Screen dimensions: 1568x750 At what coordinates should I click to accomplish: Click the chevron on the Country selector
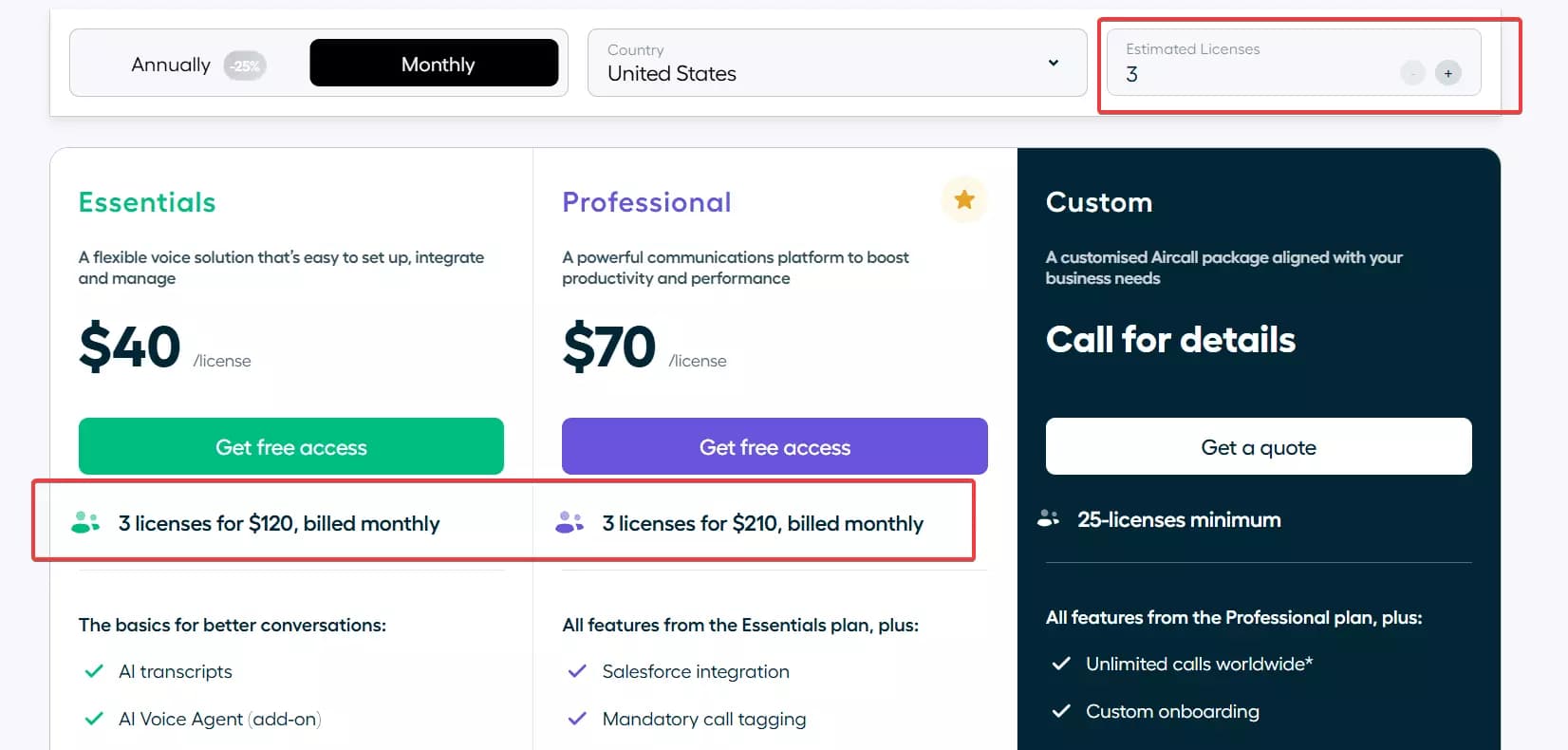pos(1052,63)
